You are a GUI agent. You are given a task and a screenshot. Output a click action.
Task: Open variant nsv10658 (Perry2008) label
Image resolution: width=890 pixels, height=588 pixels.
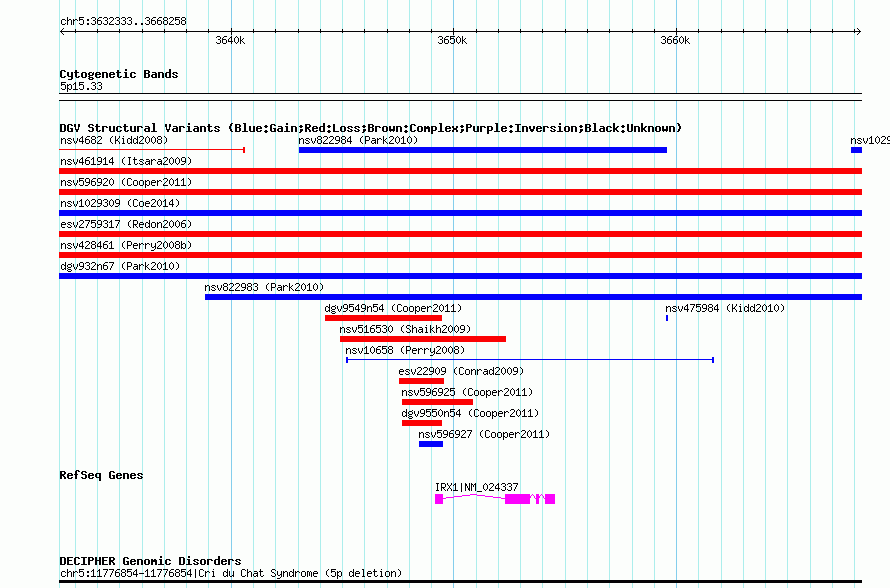(x=405, y=350)
